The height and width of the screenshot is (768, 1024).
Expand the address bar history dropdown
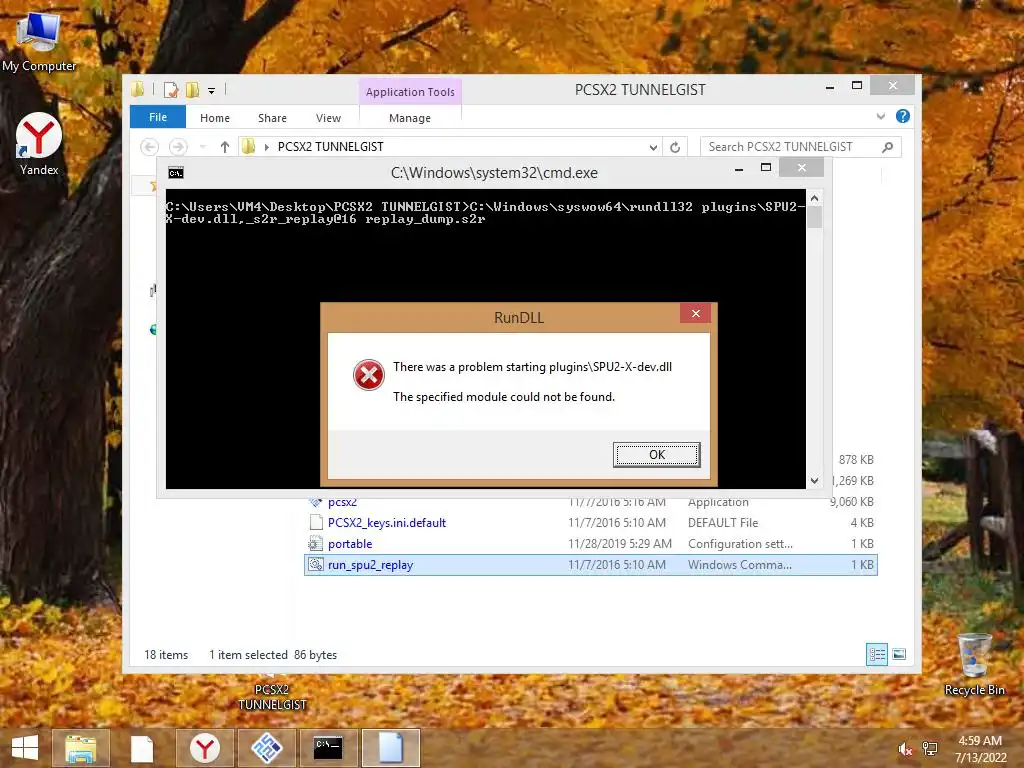653,147
